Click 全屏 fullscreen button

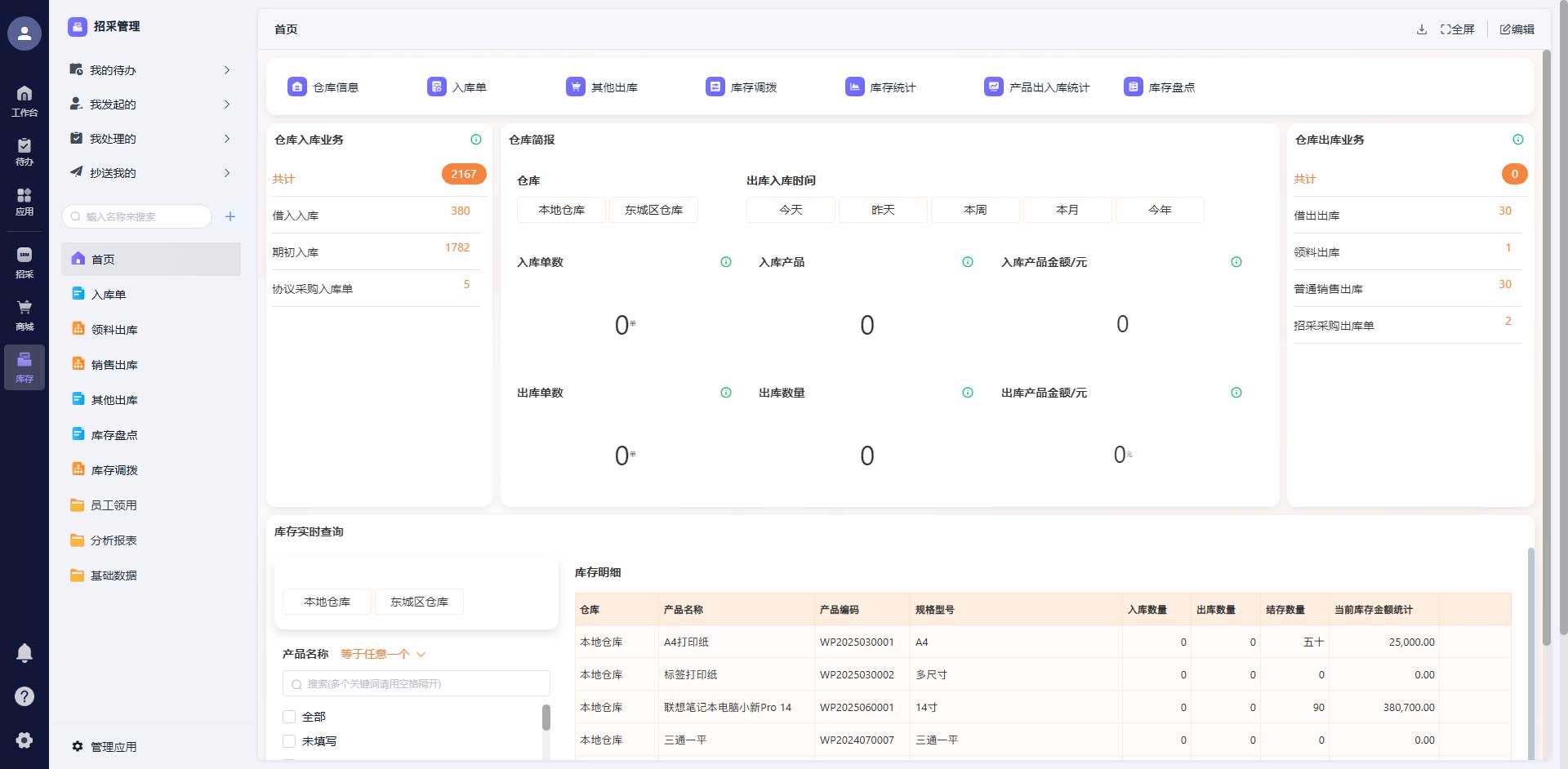tap(1458, 29)
